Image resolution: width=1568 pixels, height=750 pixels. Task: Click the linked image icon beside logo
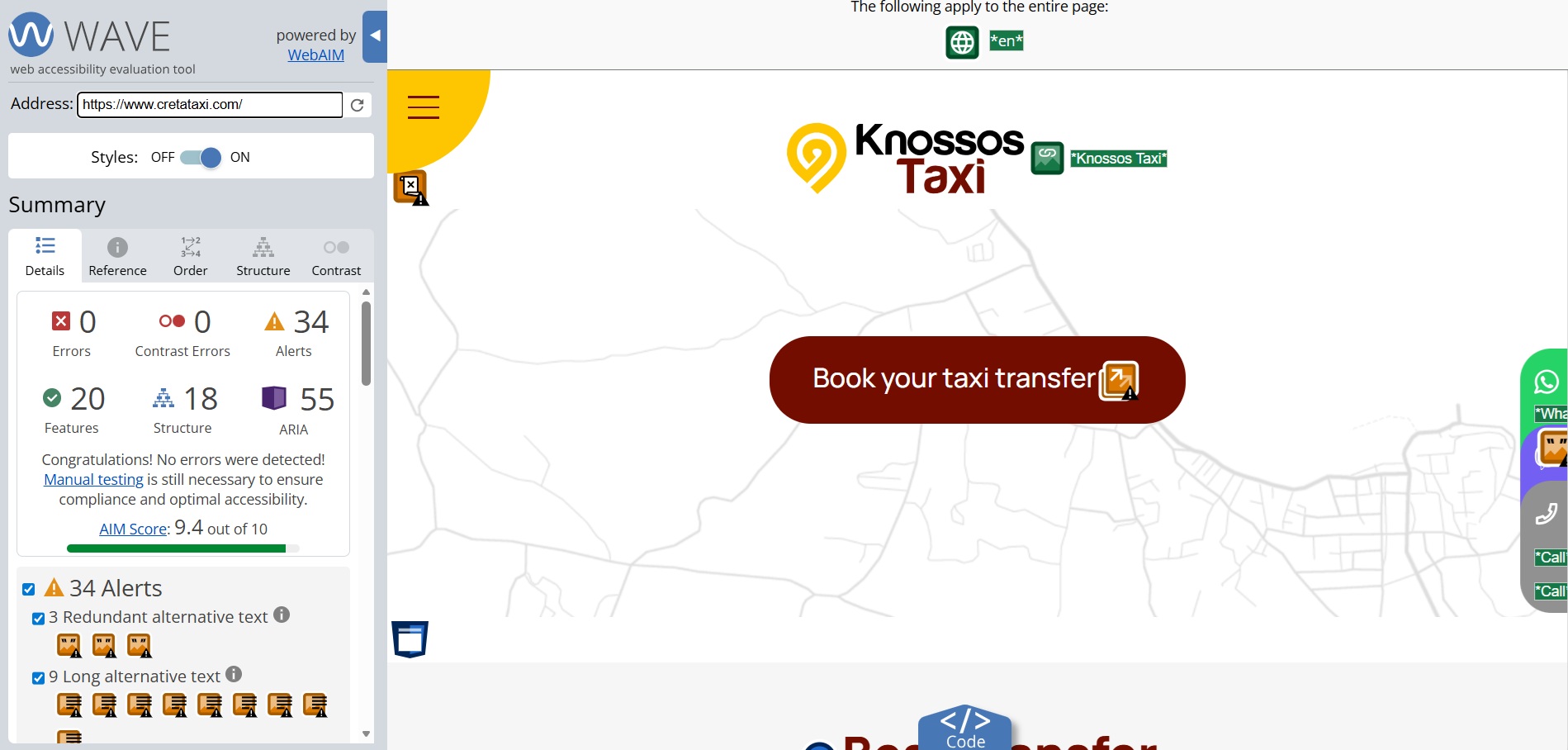[1047, 158]
